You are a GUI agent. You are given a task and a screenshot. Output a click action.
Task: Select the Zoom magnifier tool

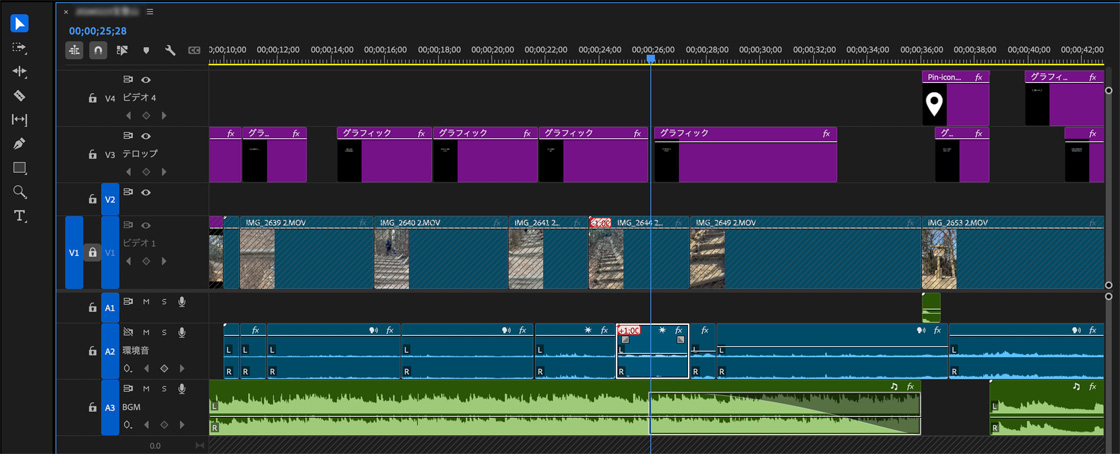(19, 192)
